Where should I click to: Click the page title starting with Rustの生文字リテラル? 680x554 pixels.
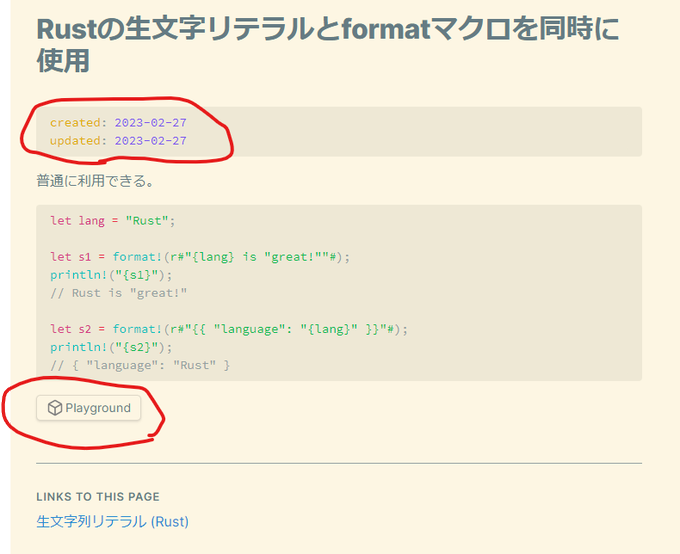click(328, 44)
